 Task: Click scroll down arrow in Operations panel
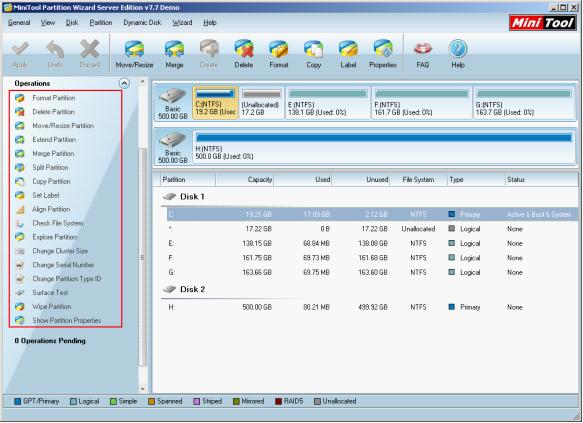(143, 389)
